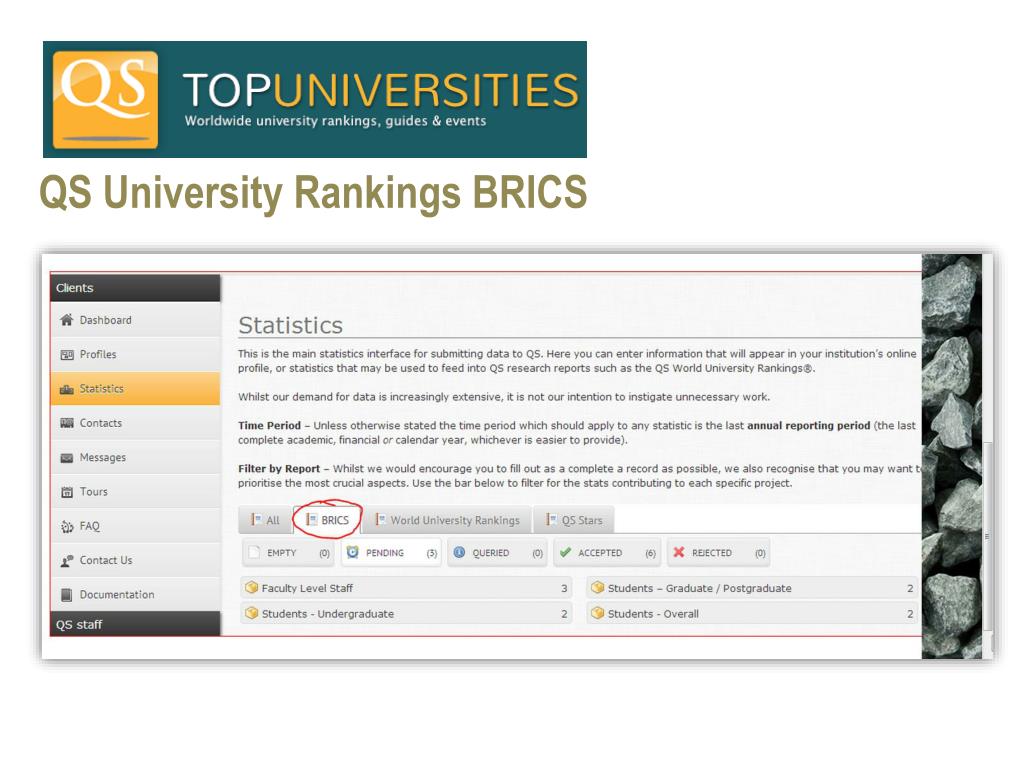Image resolution: width=1024 pixels, height=768 pixels.
Task: Click the Contact Us person icon
Action: pyautogui.click(x=67, y=561)
